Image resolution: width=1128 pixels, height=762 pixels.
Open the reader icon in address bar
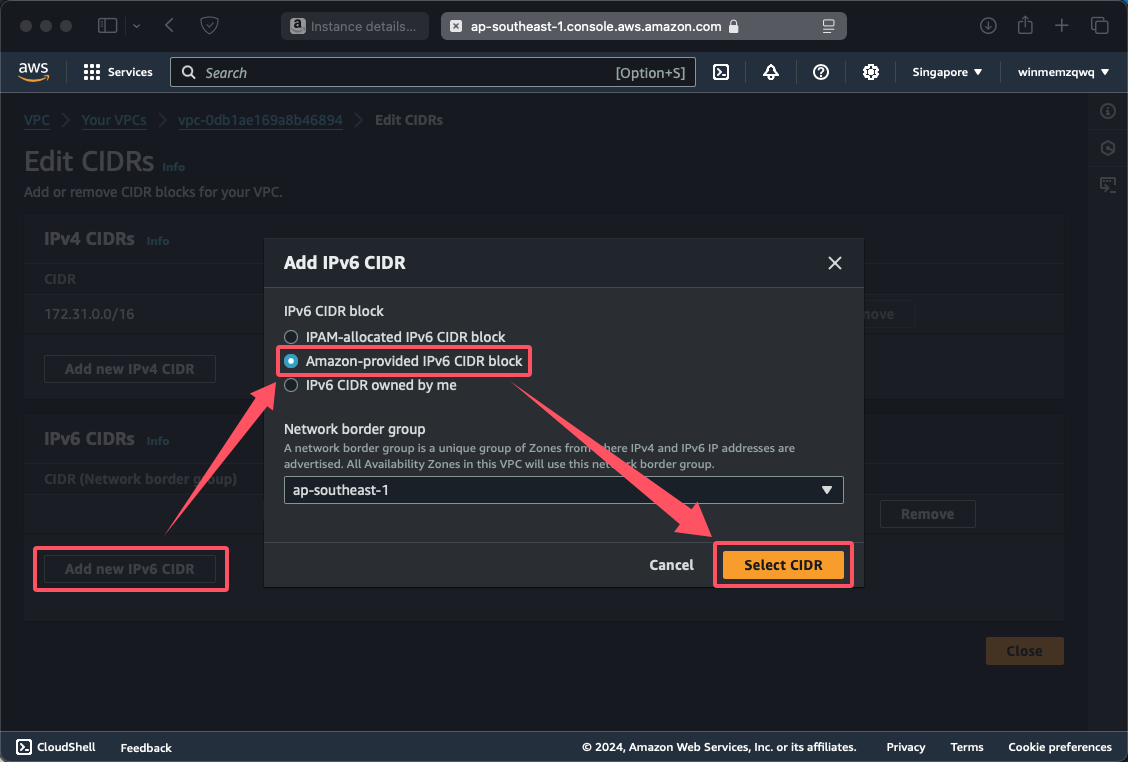tap(828, 27)
